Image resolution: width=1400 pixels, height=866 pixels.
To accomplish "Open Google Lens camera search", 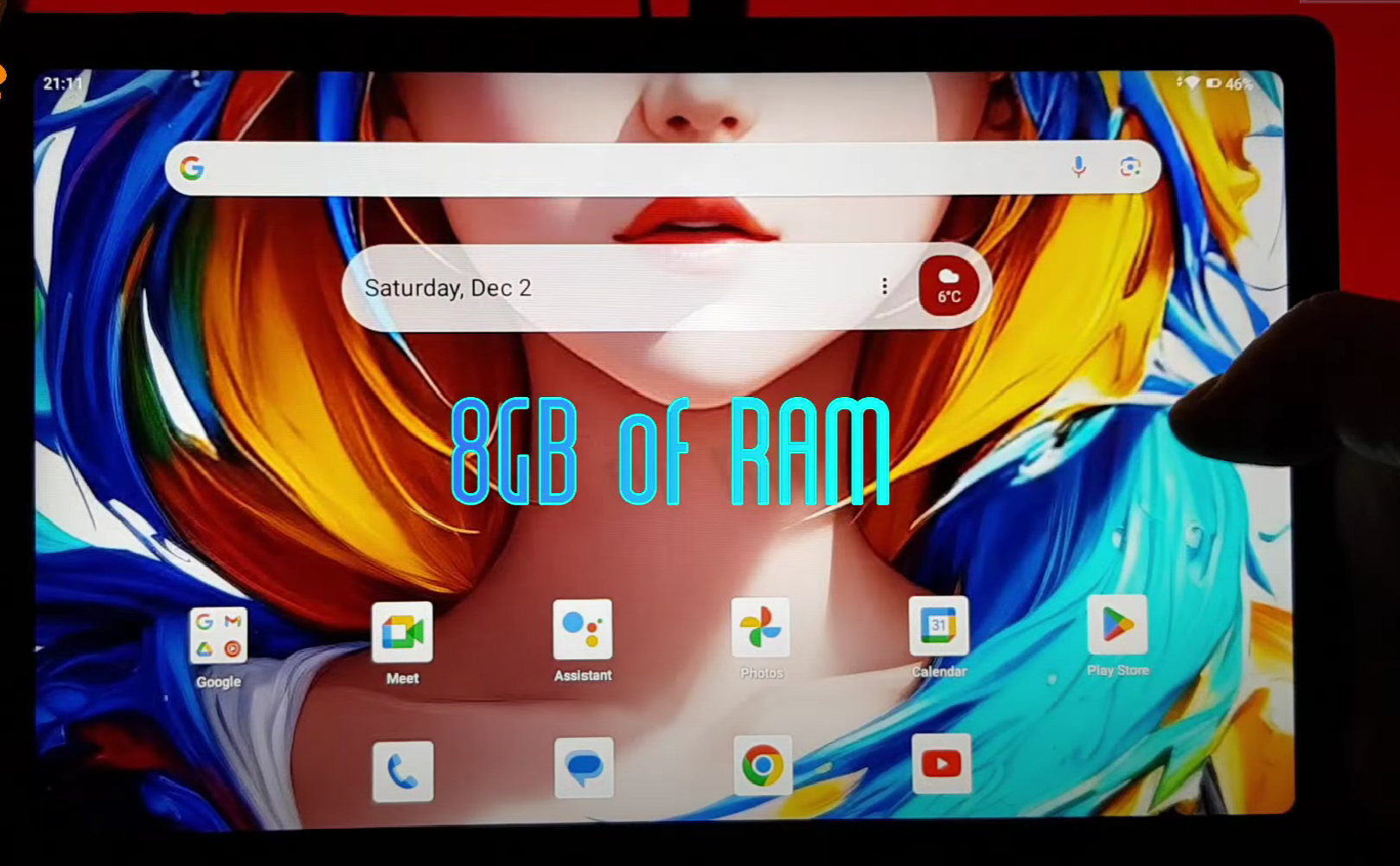I will (1129, 167).
